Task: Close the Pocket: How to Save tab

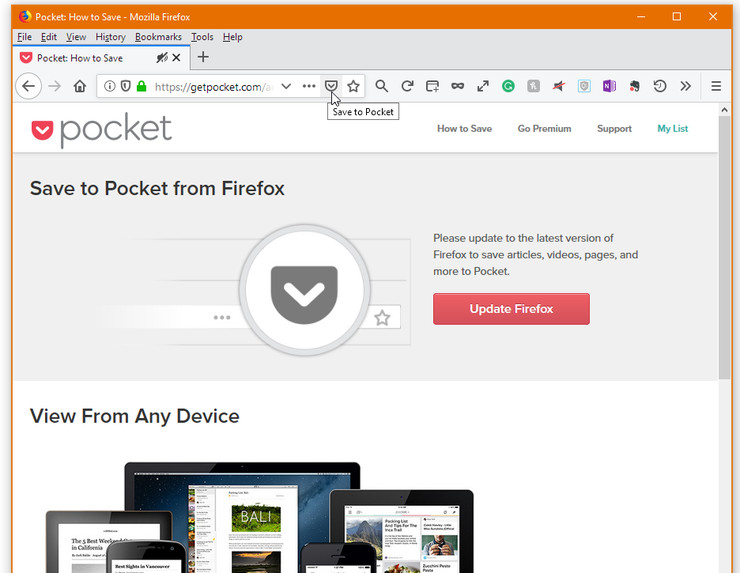Action: (176, 58)
